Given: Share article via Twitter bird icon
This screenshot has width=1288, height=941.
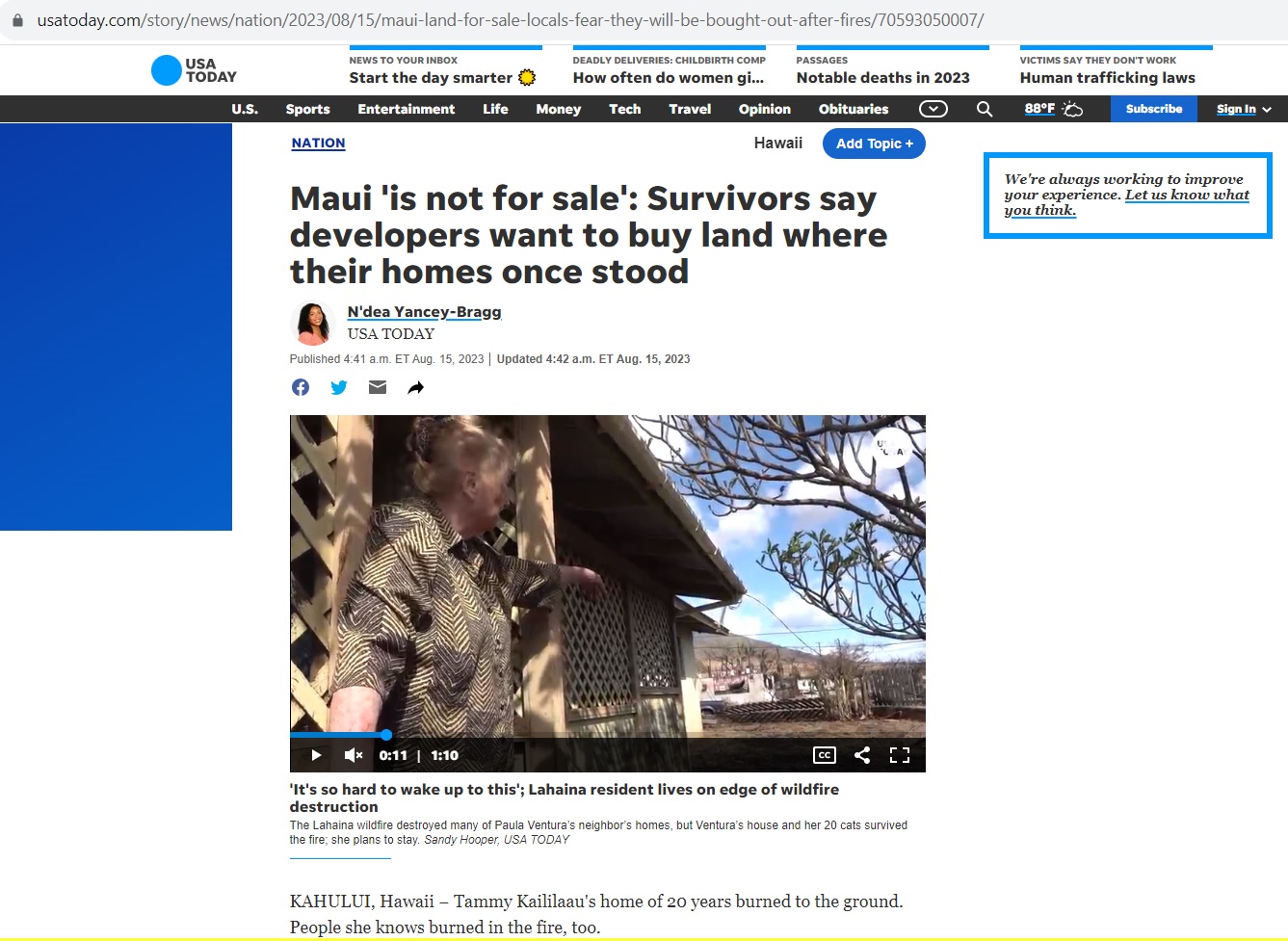Looking at the screenshot, I should [339, 387].
